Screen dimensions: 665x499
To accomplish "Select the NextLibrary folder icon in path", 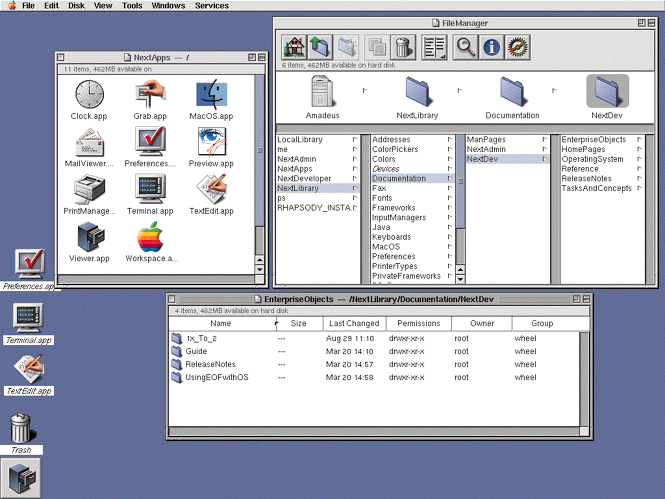I will [x=417, y=91].
